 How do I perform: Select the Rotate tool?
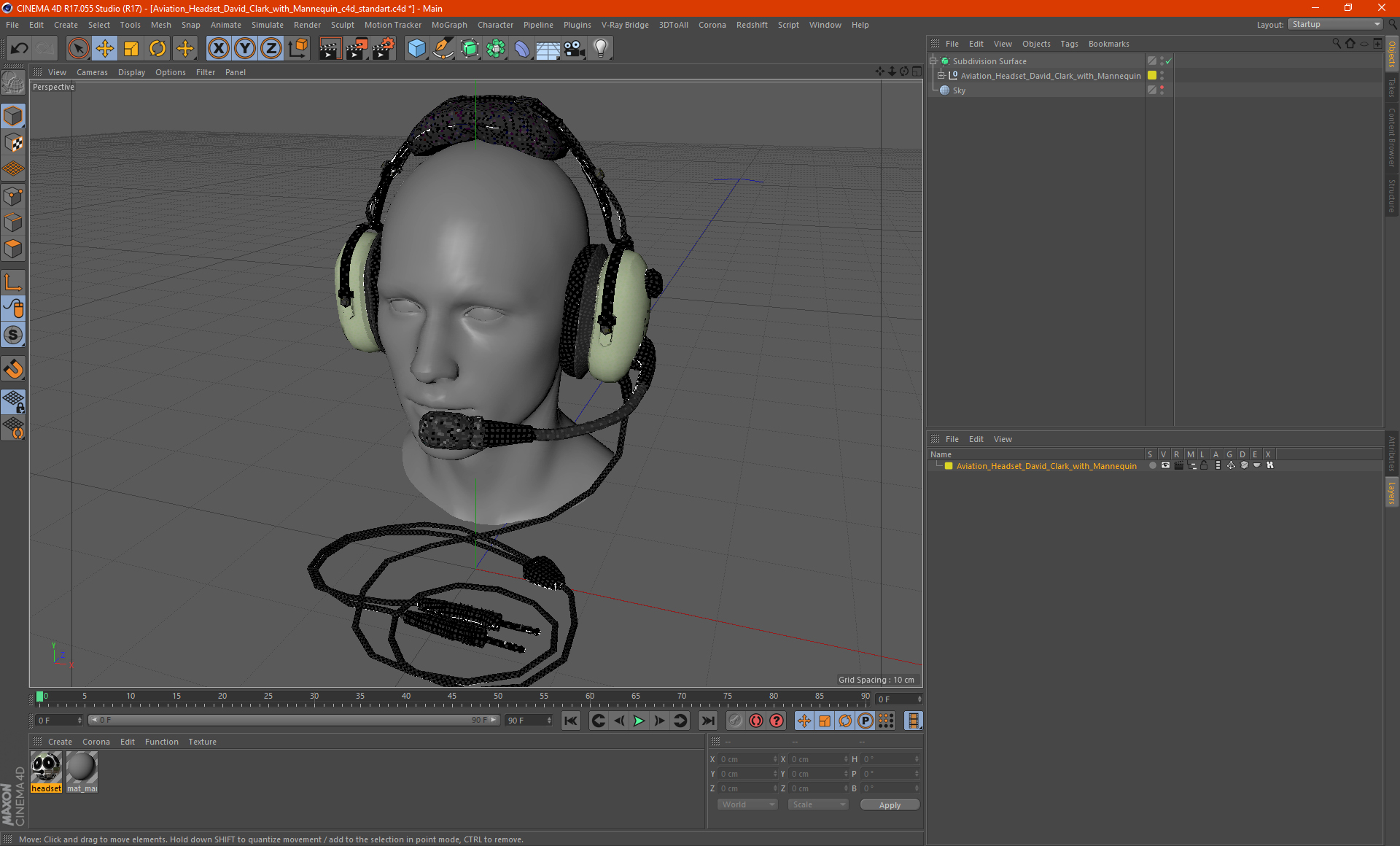coord(157,49)
